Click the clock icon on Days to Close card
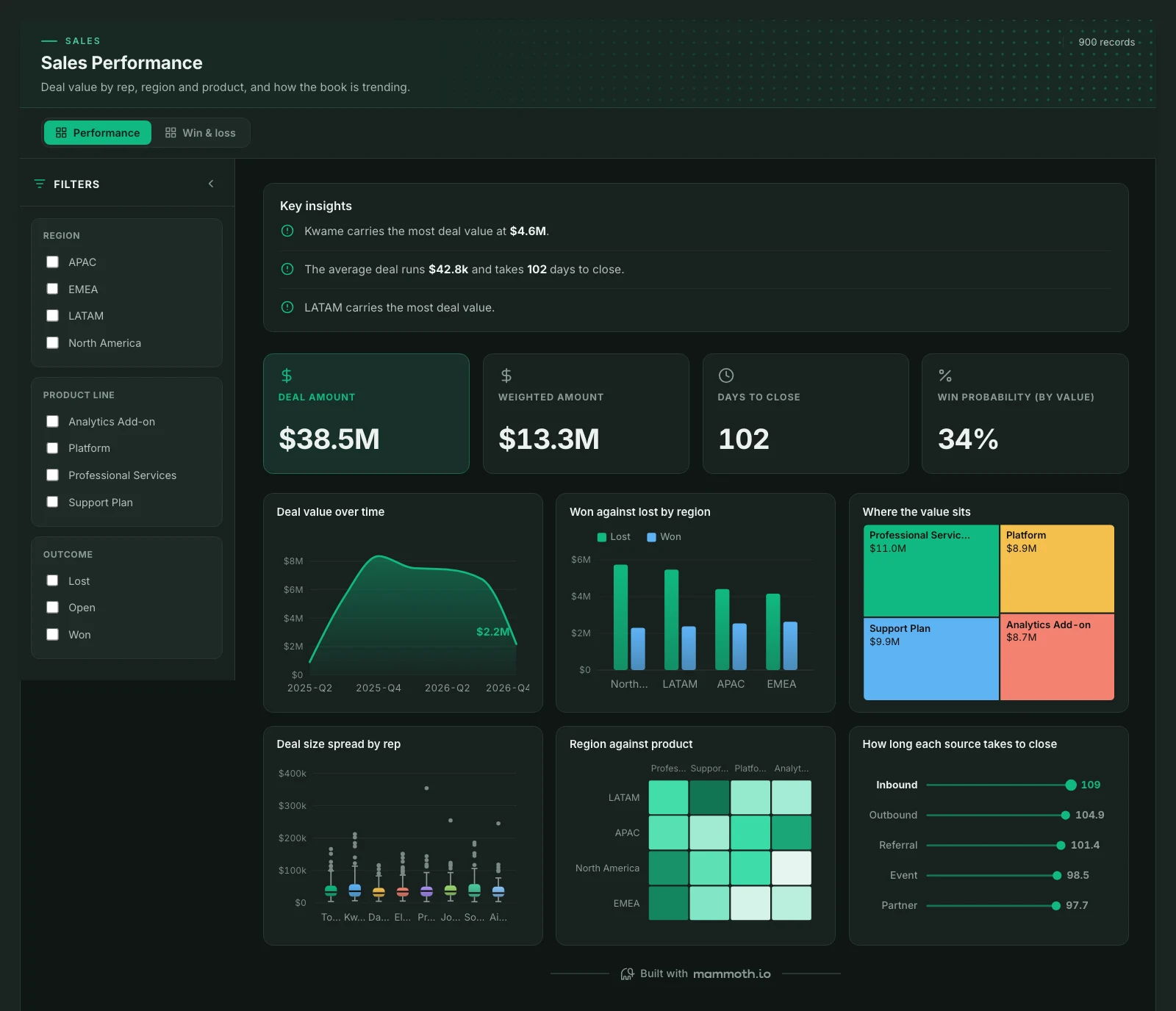This screenshot has width=1176, height=1011. click(x=726, y=375)
